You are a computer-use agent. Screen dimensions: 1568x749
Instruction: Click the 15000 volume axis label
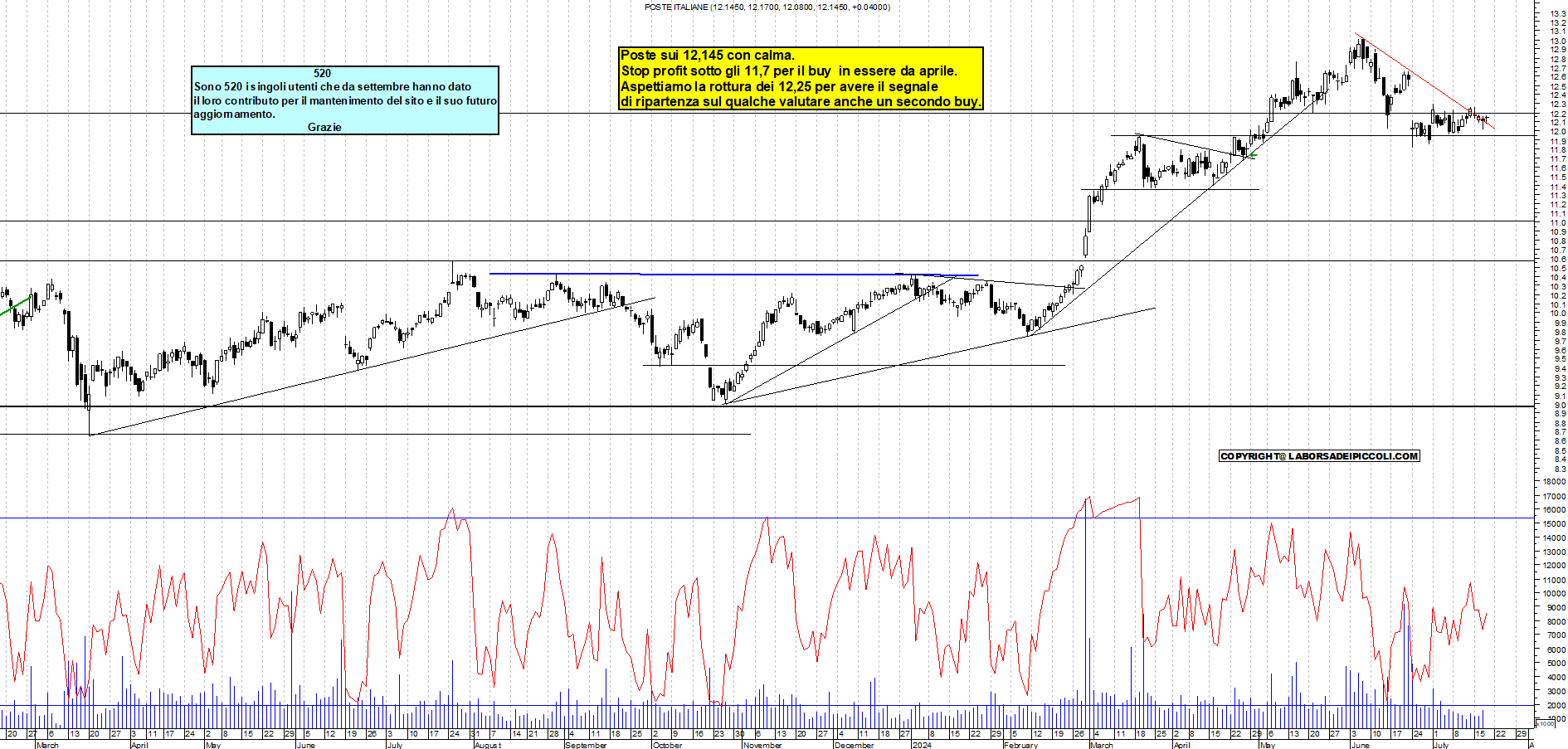click(1554, 523)
